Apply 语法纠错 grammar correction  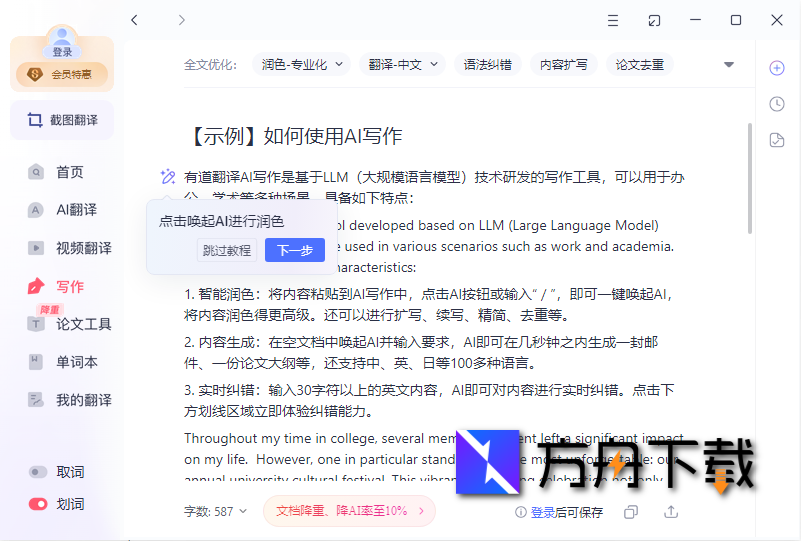(488, 65)
